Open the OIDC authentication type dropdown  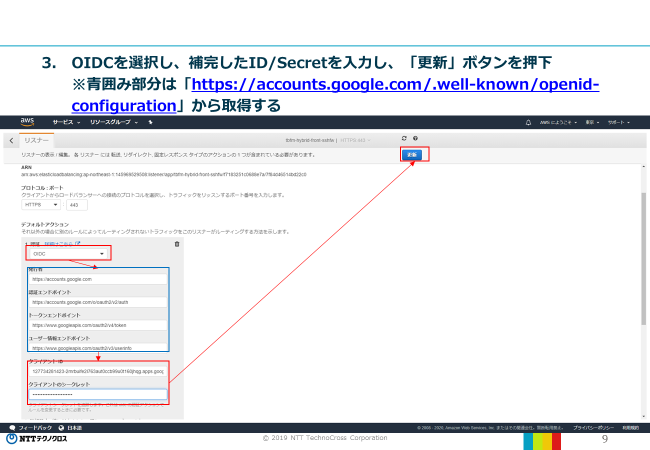coord(69,254)
